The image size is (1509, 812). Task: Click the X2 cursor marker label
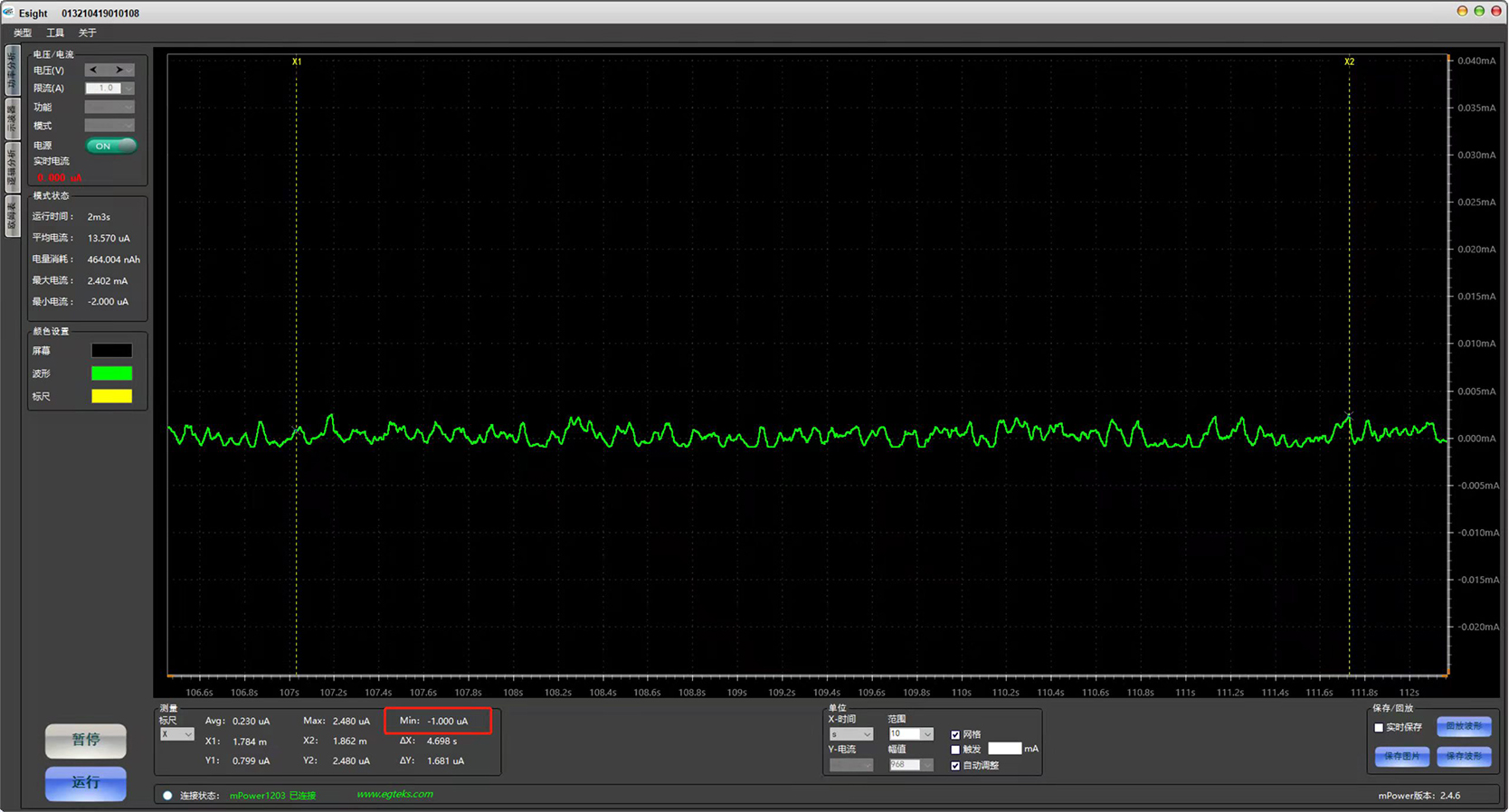coord(1349,61)
